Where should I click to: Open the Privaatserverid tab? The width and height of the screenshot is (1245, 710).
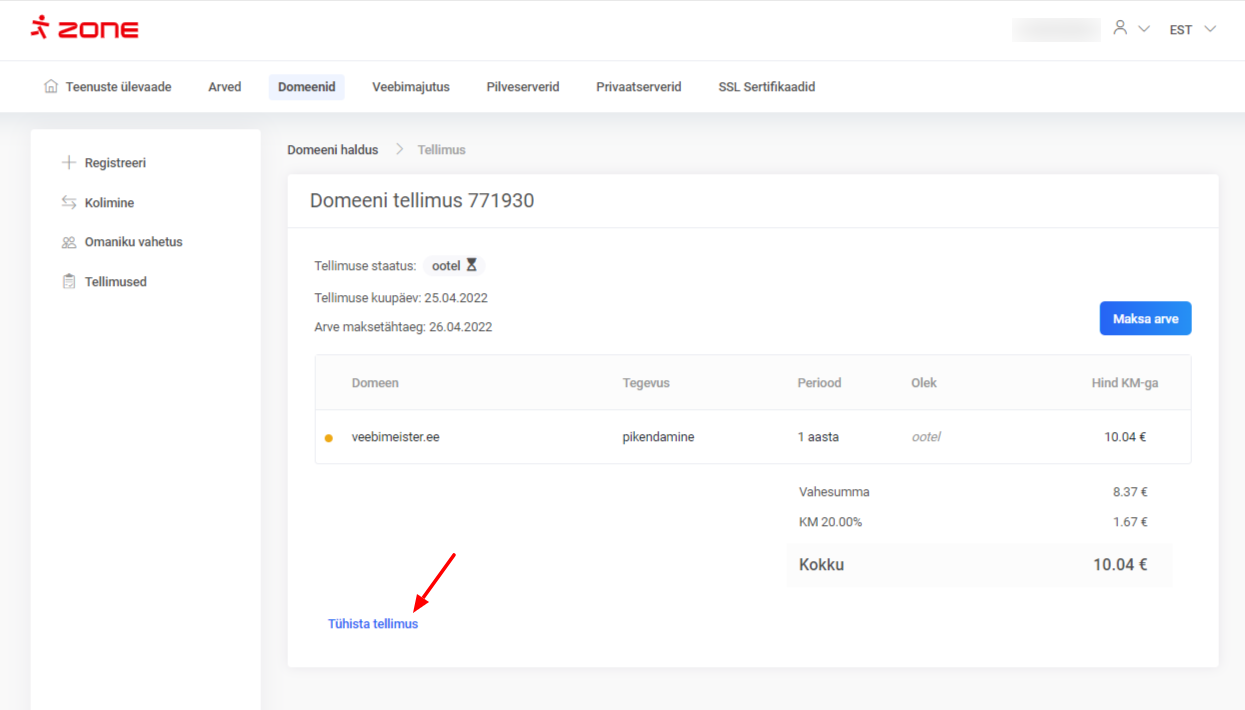[x=639, y=87]
